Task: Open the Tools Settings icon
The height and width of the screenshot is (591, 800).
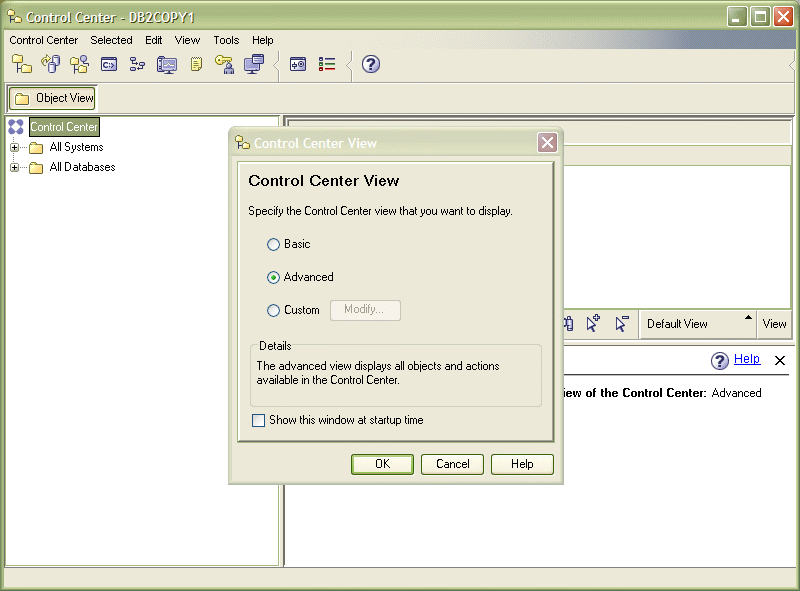Action: click(298, 64)
